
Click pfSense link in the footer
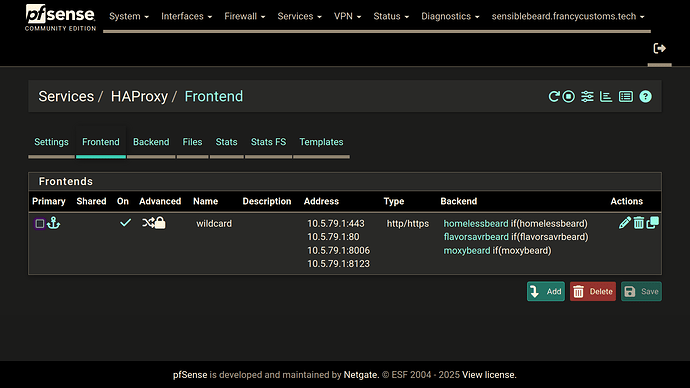[x=190, y=375]
